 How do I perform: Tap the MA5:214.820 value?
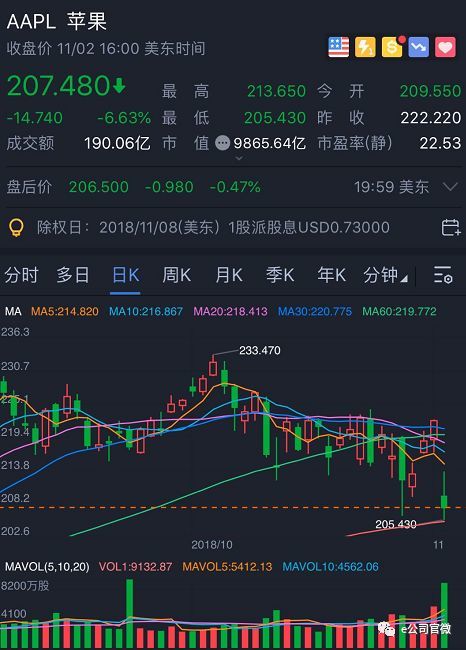[x=65, y=311]
